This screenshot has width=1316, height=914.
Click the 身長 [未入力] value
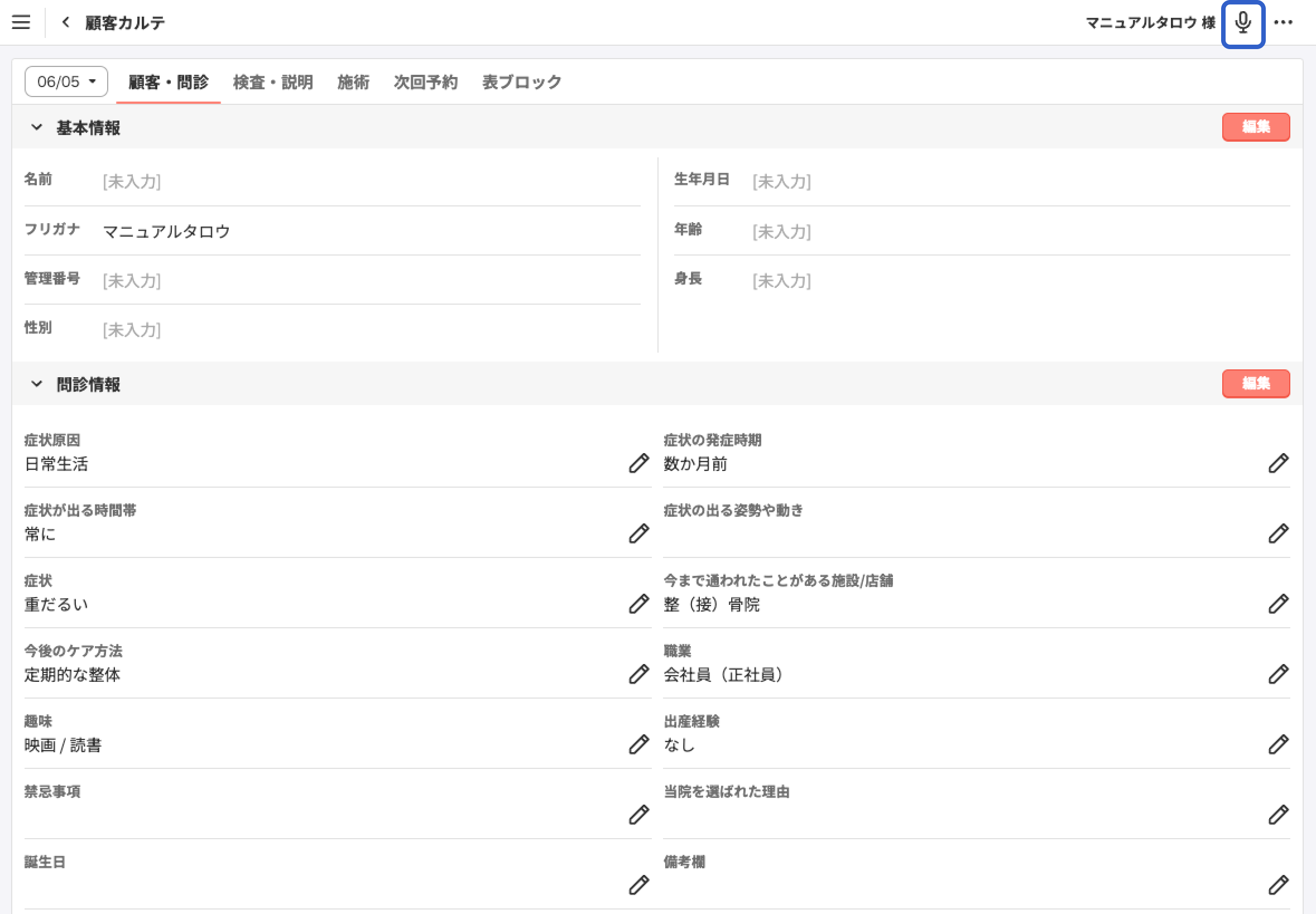tap(782, 281)
